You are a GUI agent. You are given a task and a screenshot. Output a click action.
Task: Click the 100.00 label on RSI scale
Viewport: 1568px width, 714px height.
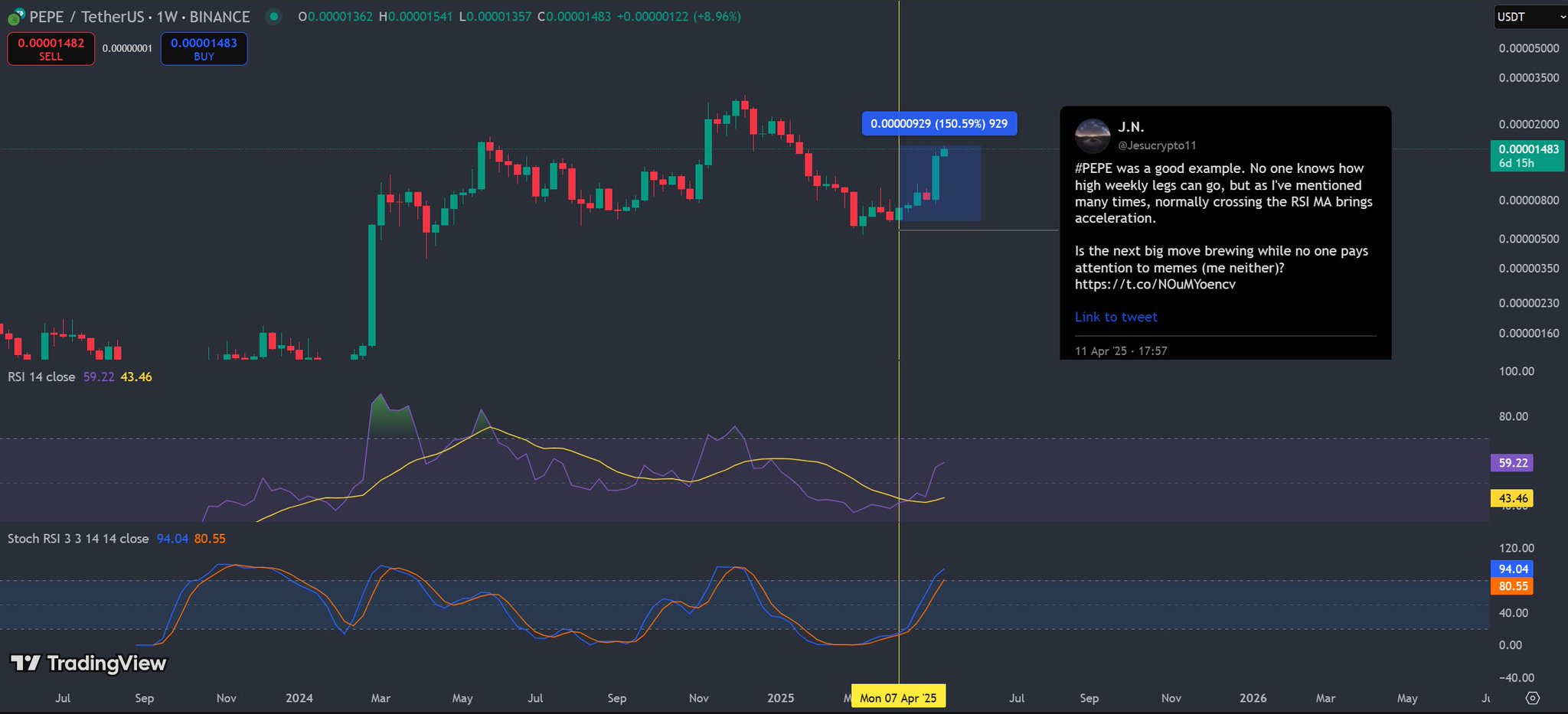[x=1517, y=371]
